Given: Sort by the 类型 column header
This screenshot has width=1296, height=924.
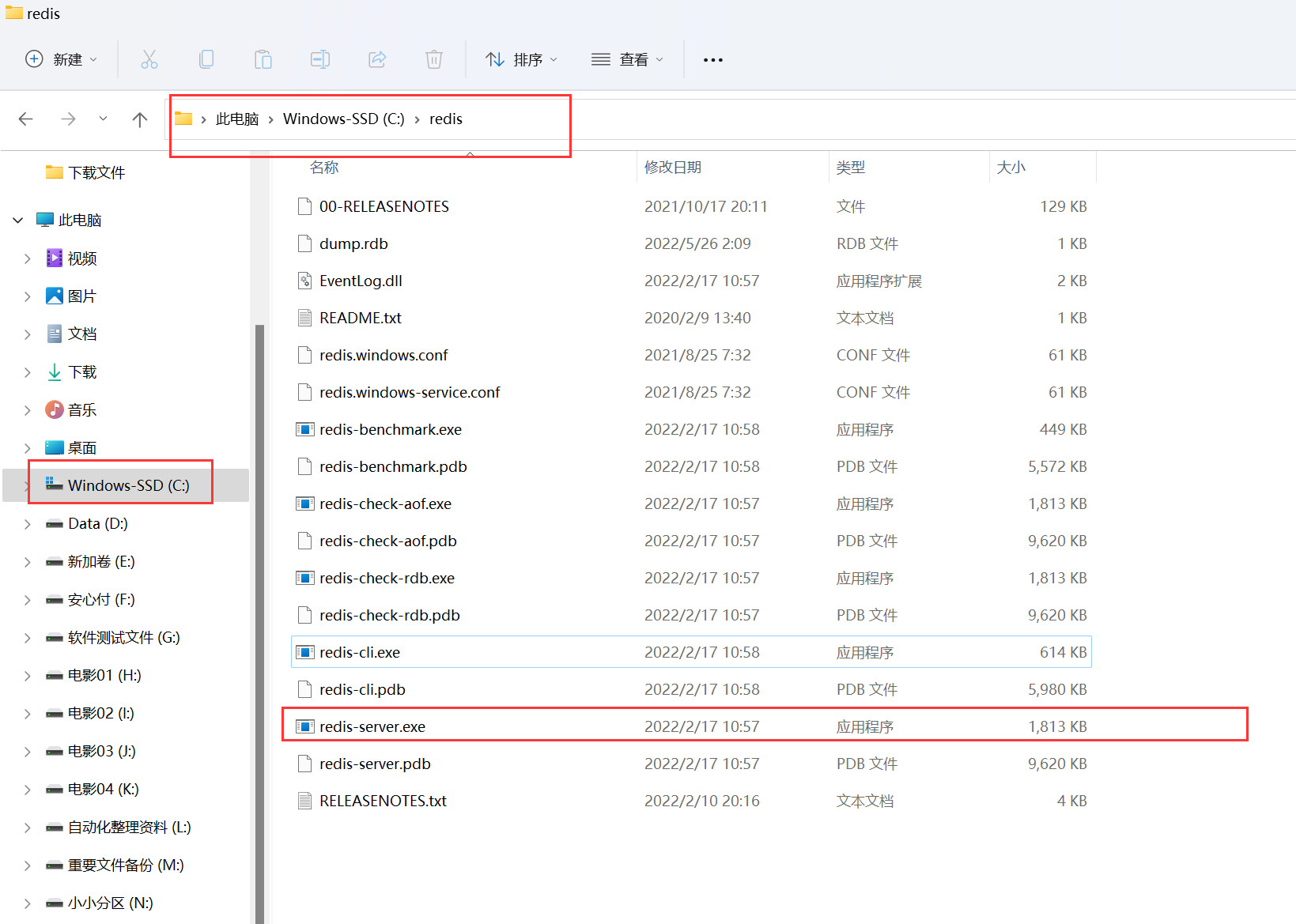Looking at the screenshot, I should [851, 168].
